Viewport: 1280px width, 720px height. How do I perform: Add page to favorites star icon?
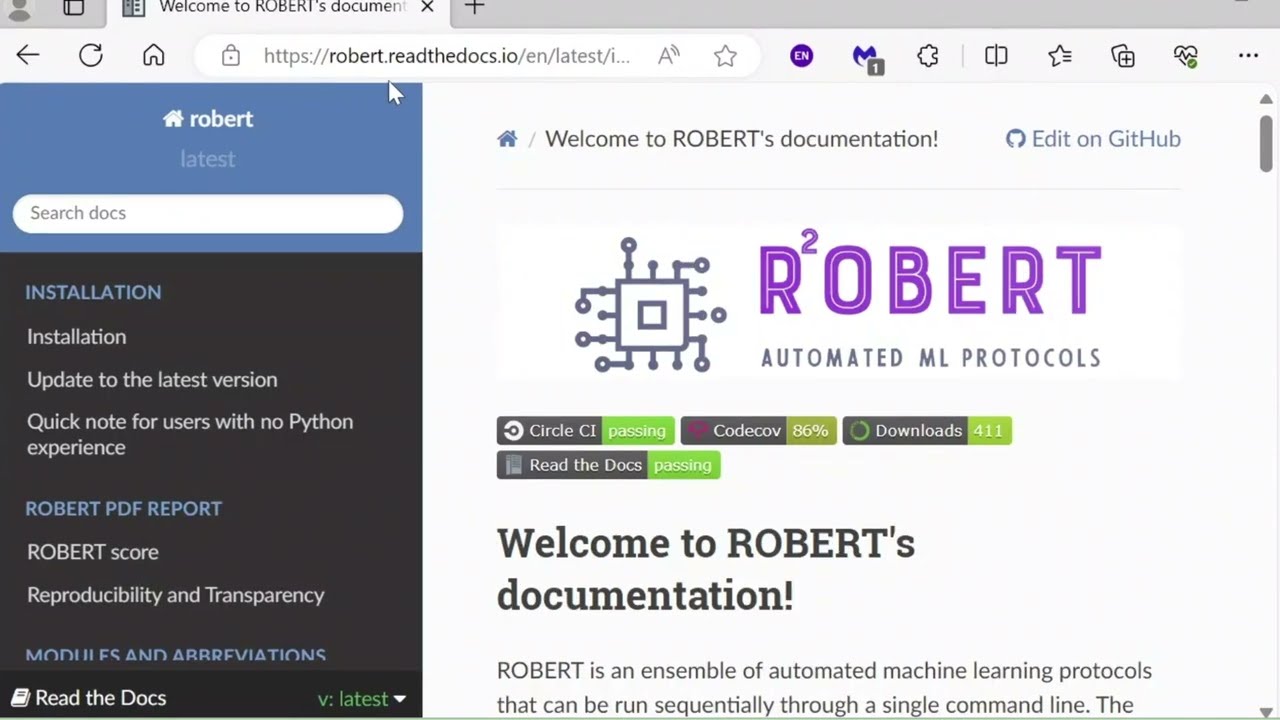pos(725,56)
